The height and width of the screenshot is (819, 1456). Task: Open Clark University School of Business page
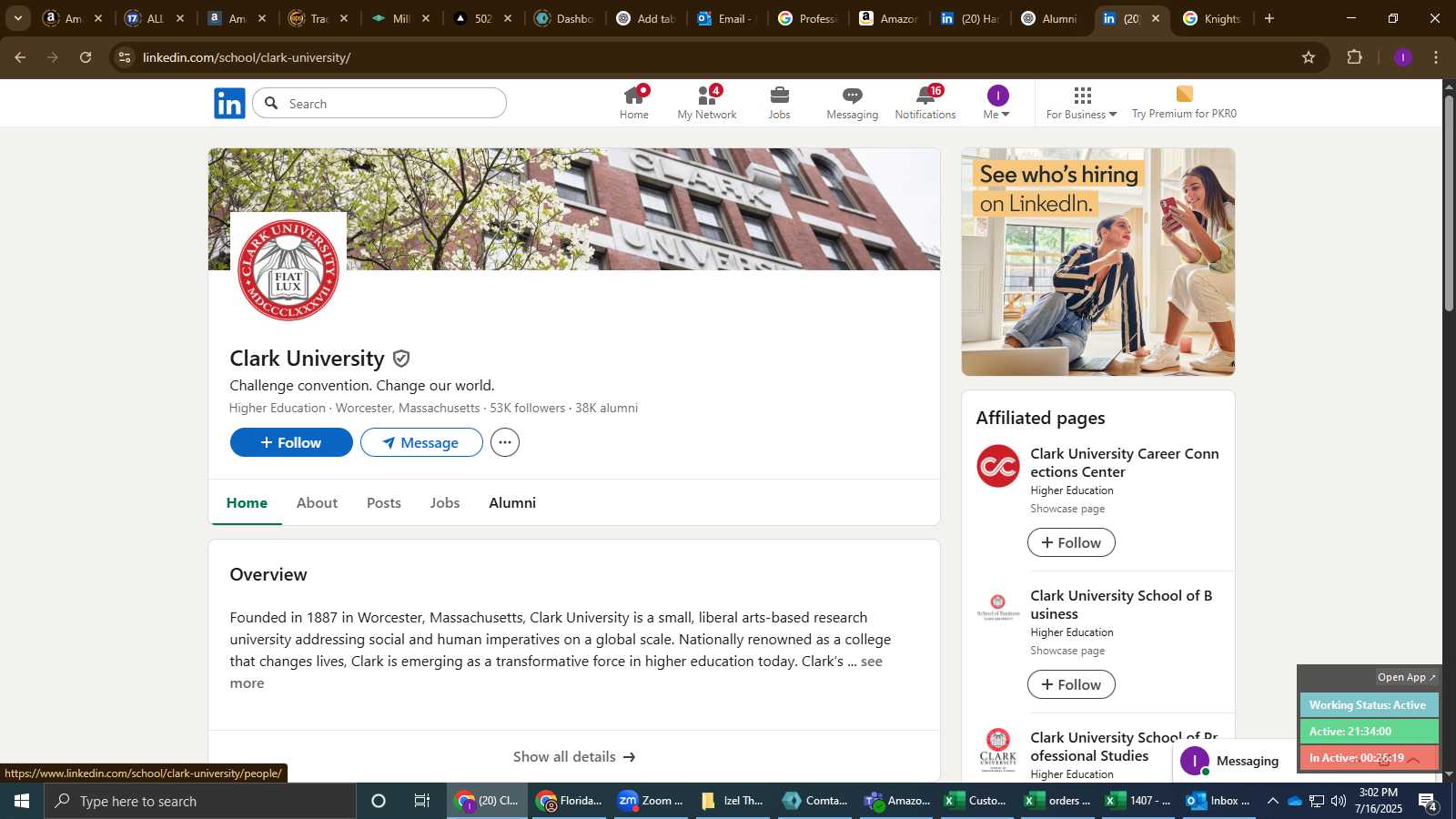[x=1121, y=604]
